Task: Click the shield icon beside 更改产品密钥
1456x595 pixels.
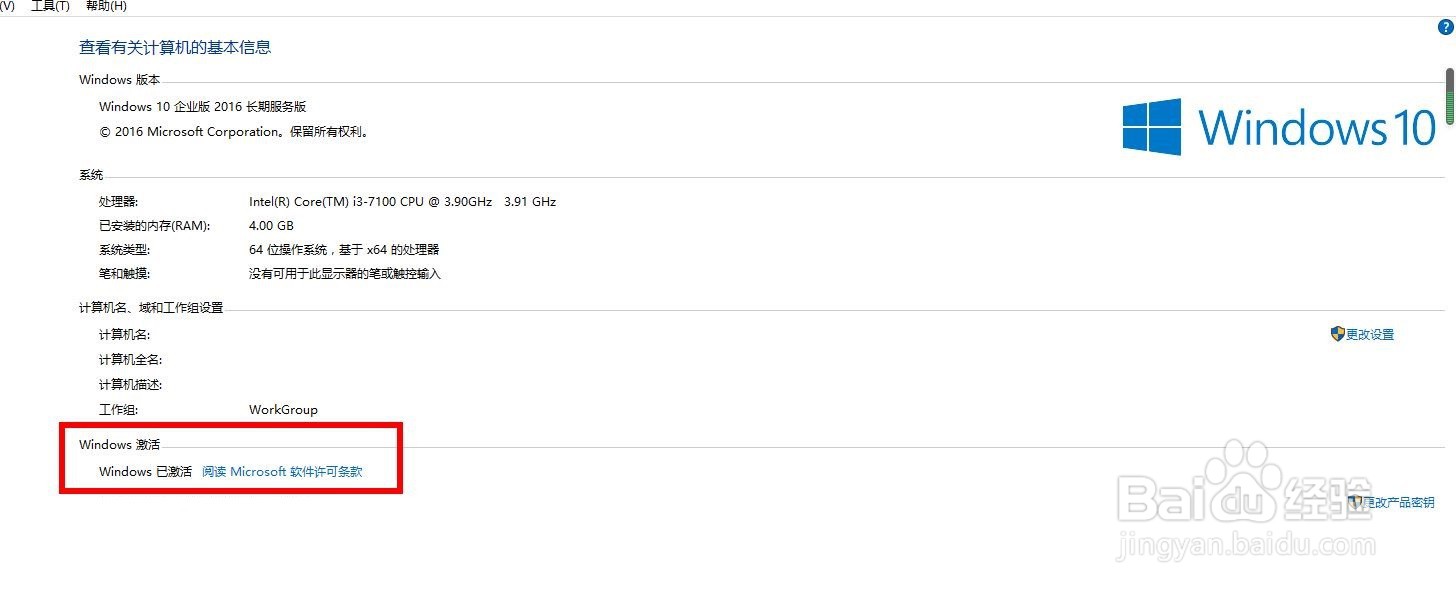Action: [1356, 502]
